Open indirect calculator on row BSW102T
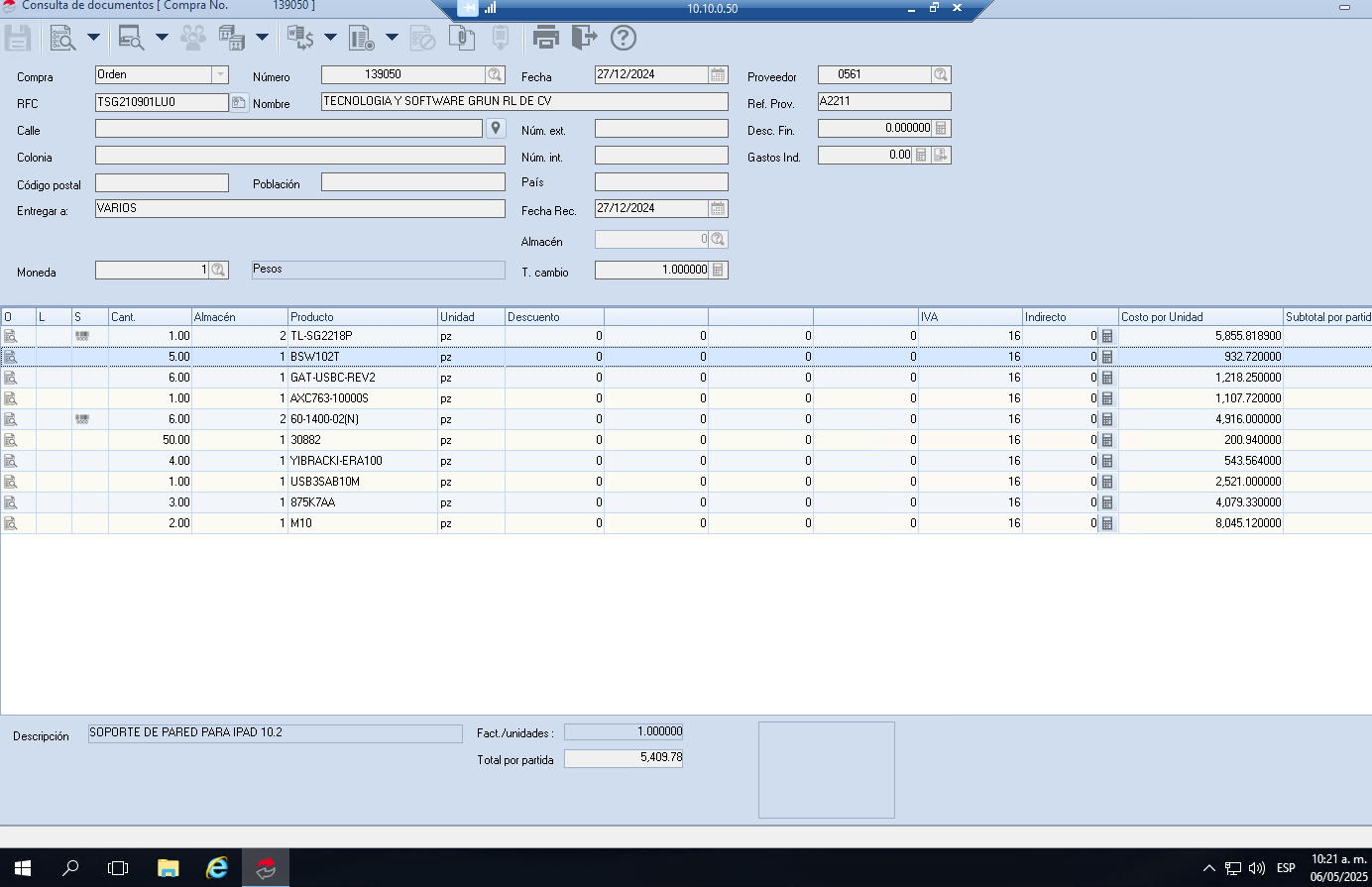This screenshot has height=887, width=1372. coord(1107,357)
